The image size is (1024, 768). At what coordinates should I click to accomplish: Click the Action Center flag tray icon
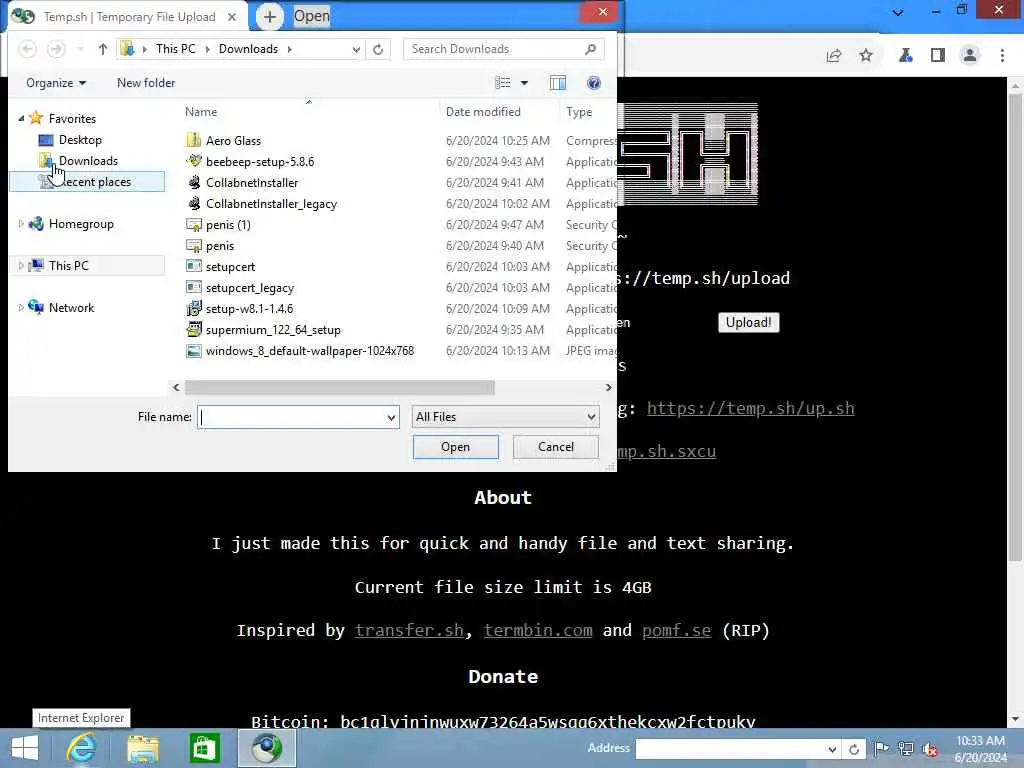tap(881, 748)
